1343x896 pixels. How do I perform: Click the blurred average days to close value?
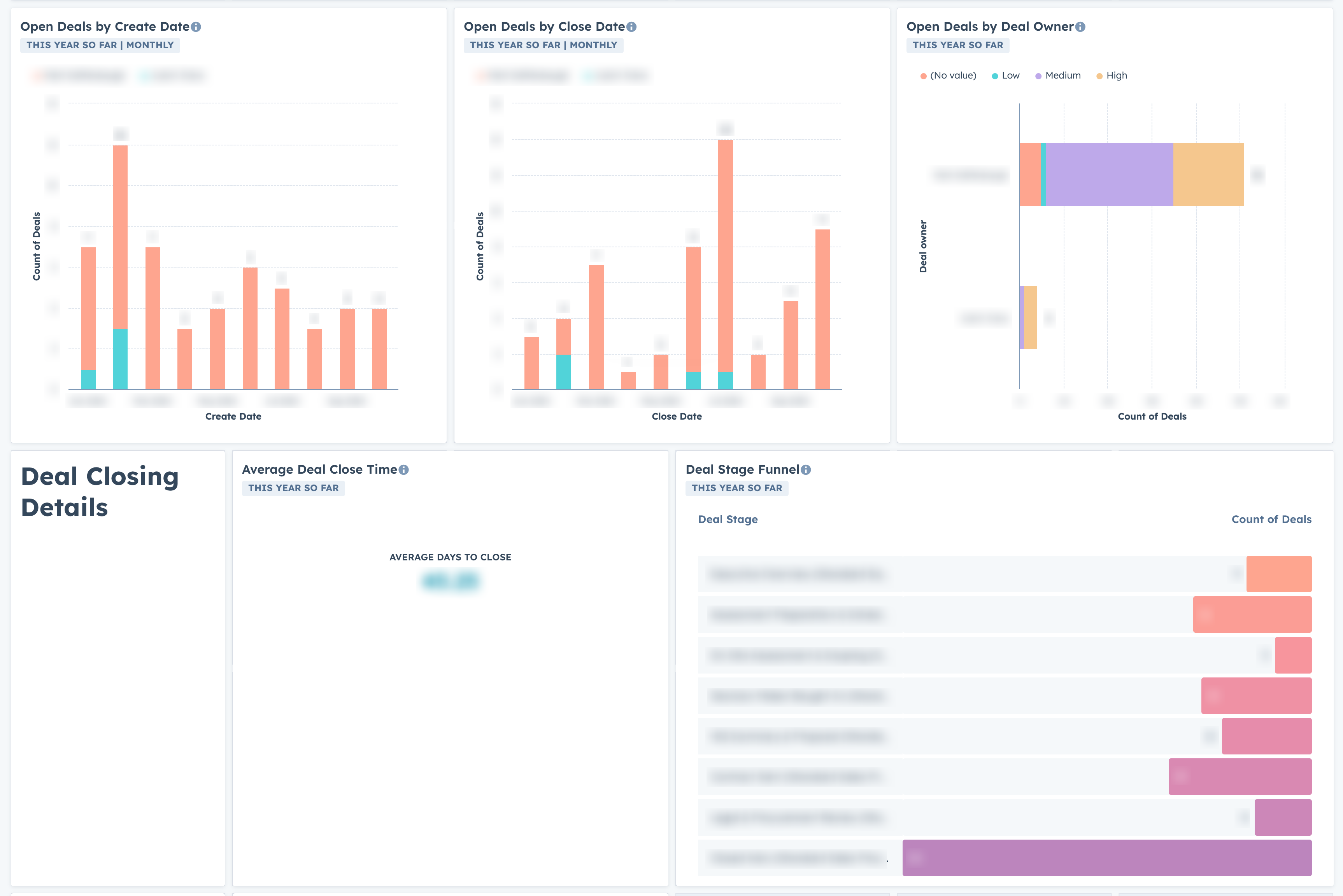click(451, 581)
